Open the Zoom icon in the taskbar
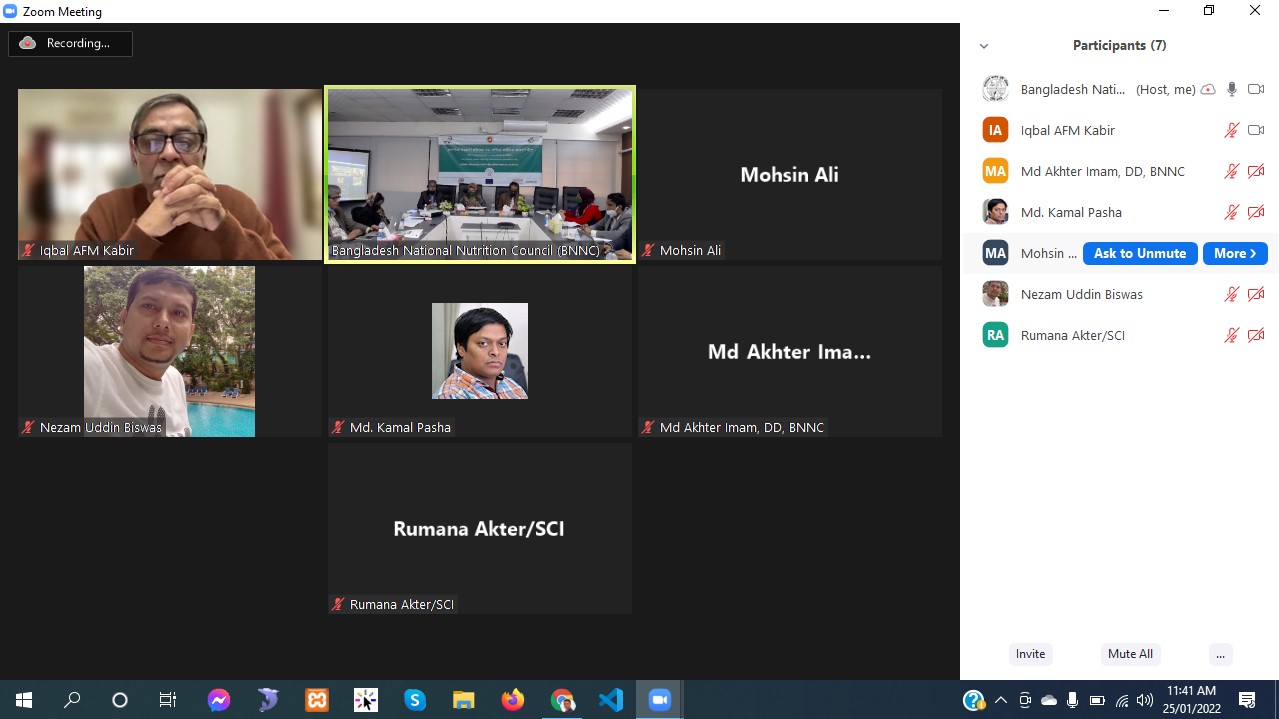This screenshot has width=1279, height=719. (x=659, y=700)
